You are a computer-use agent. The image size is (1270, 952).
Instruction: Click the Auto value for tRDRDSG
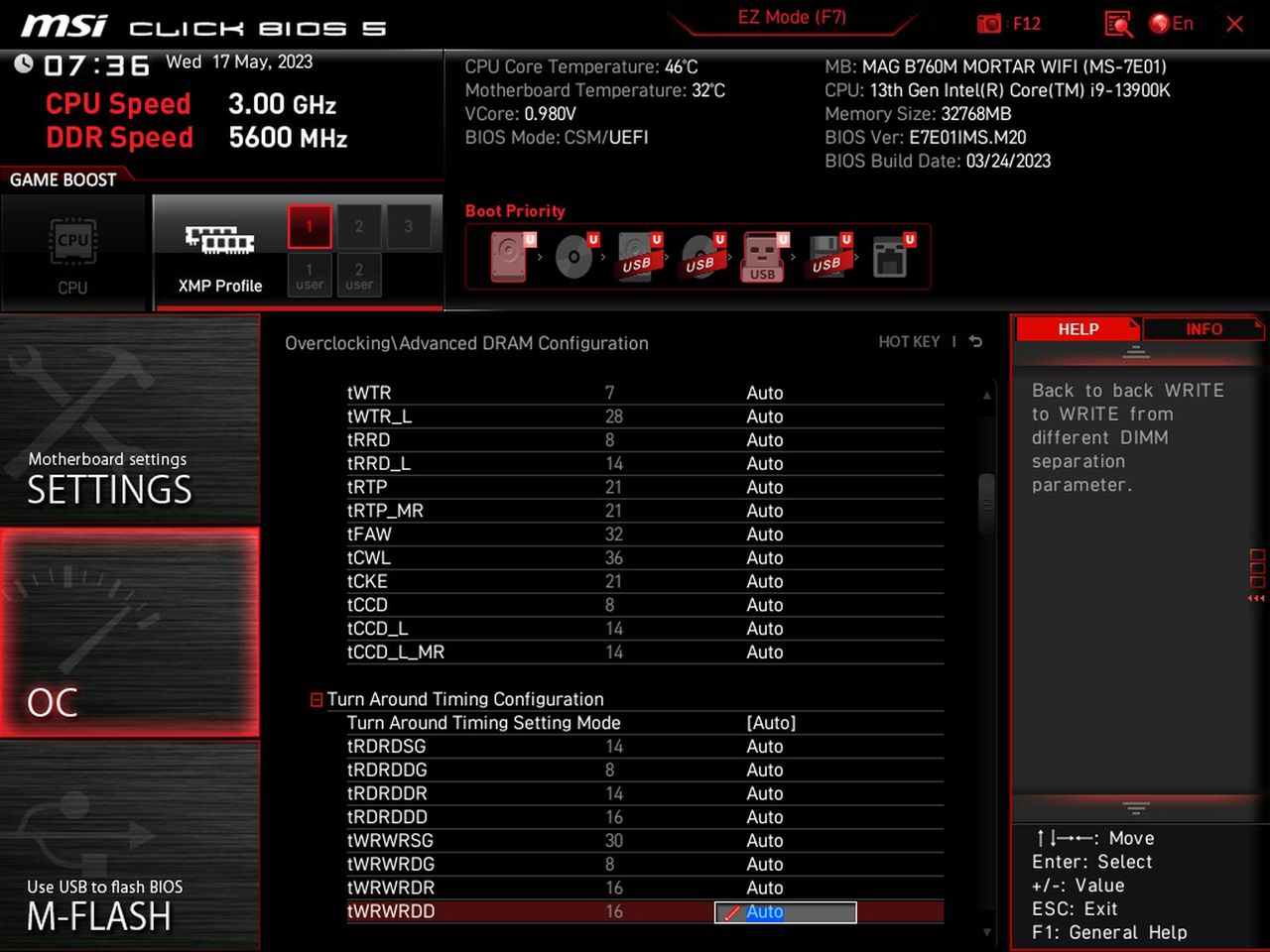tap(765, 747)
